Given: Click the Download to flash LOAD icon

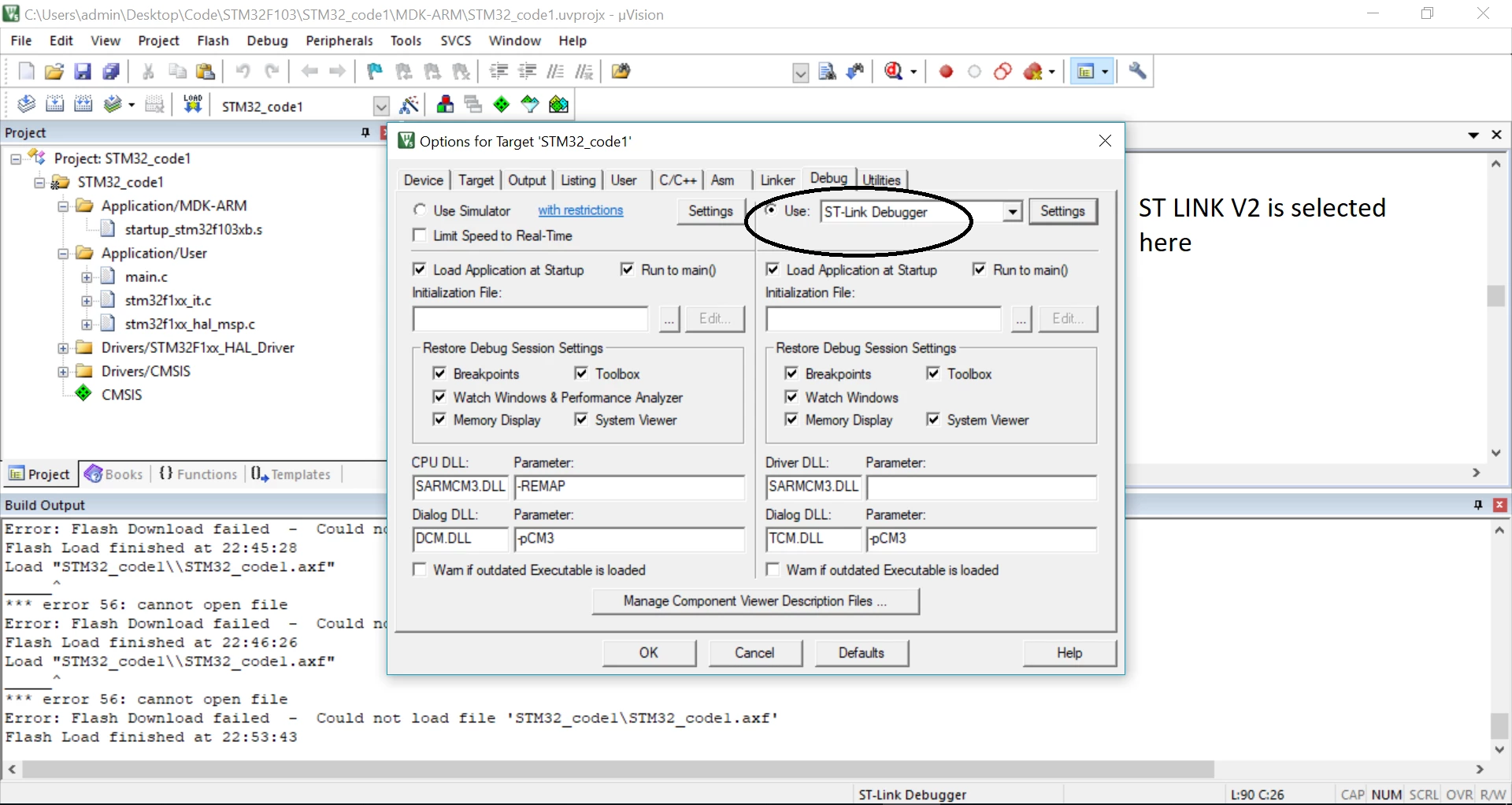Looking at the screenshot, I should point(193,105).
